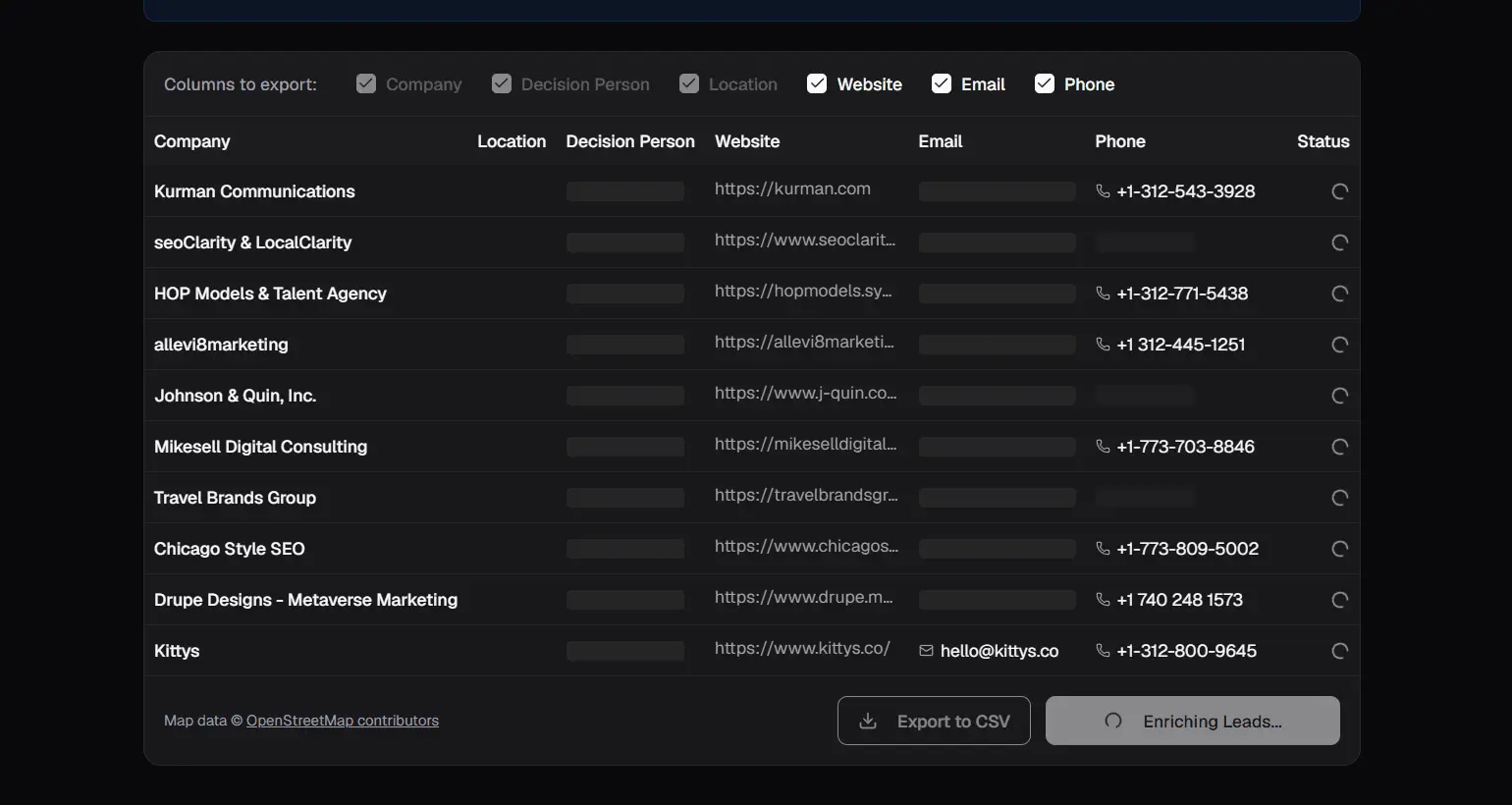The image size is (1512, 805).
Task: Open the hopmodels website link
Action: pyautogui.click(x=803, y=291)
